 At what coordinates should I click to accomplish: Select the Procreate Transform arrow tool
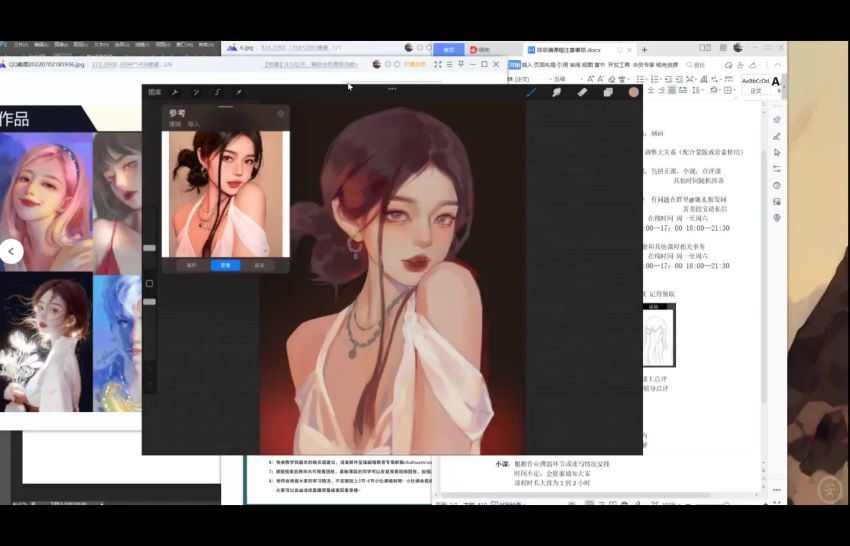click(239, 92)
